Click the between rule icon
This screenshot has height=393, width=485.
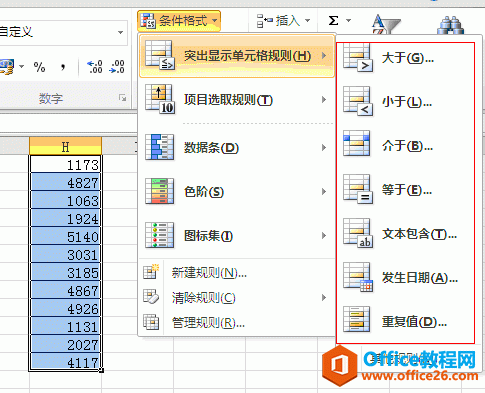(357, 144)
